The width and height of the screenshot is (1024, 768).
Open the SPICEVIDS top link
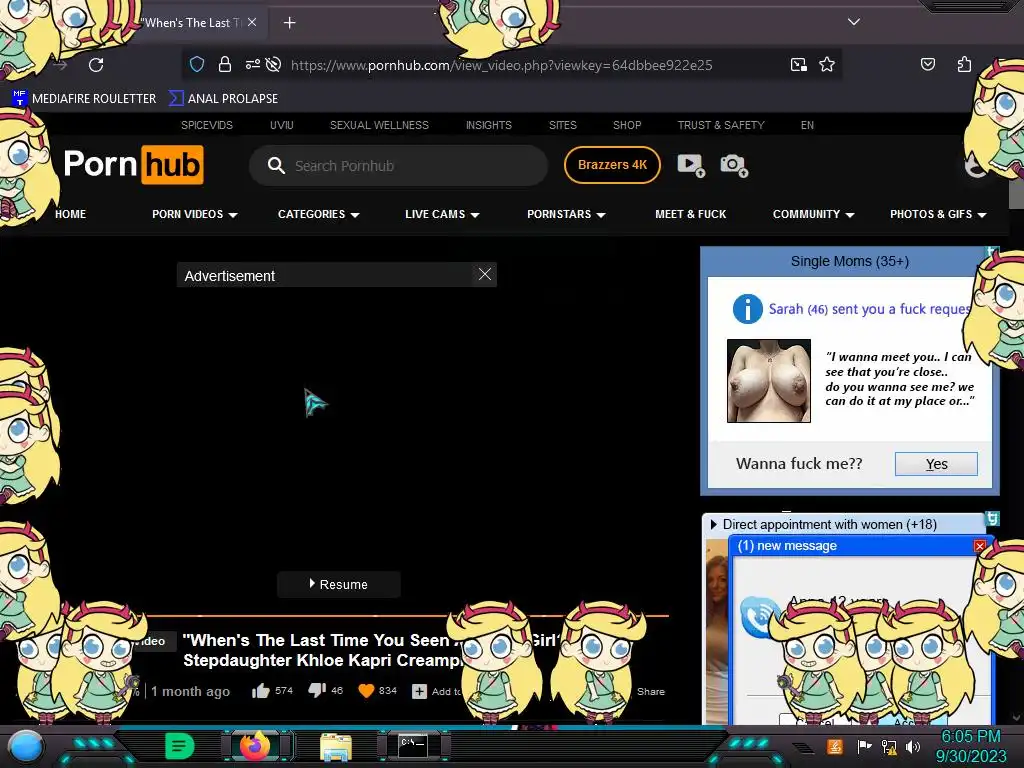[206, 125]
